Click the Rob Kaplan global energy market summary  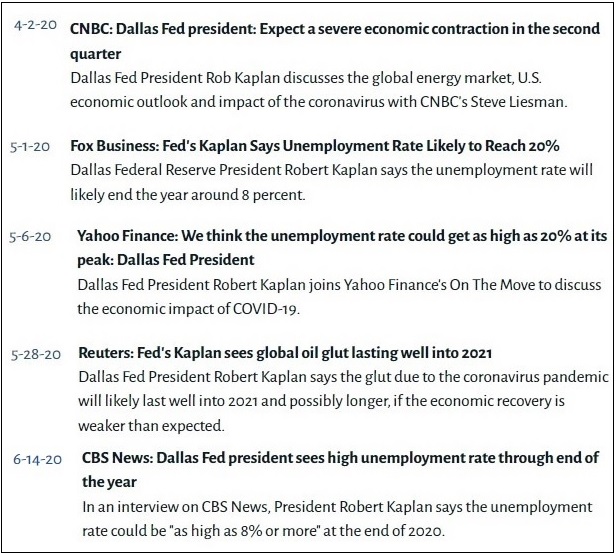[x=319, y=90]
